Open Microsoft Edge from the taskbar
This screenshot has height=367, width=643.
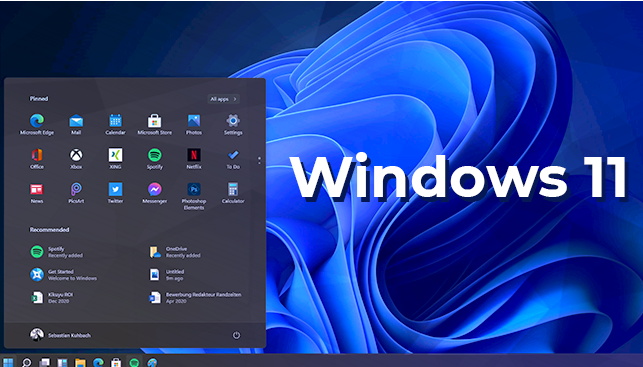click(98, 362)
